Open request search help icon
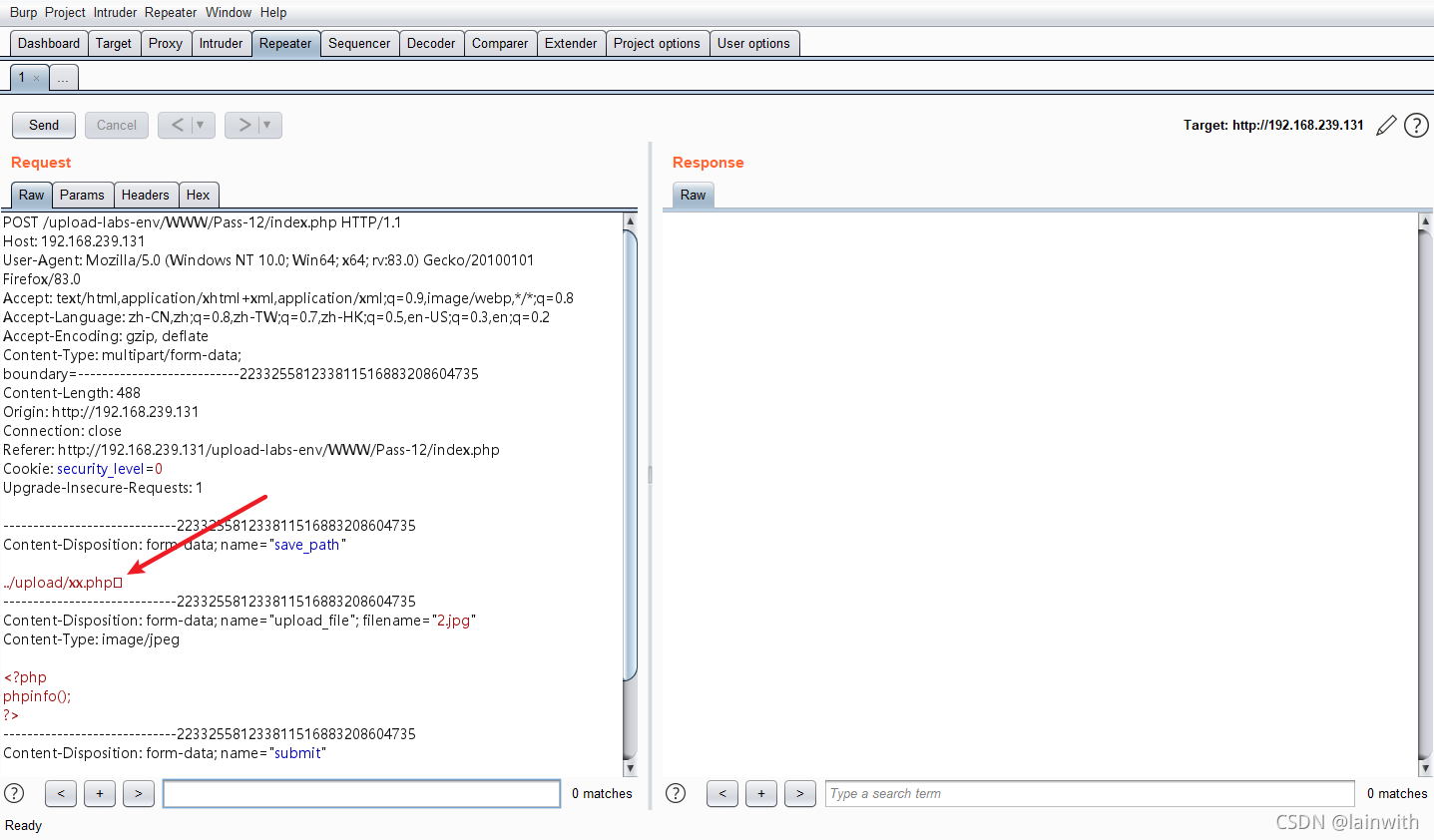Screen dimensions: 1434x840 (x=14, y=793)
